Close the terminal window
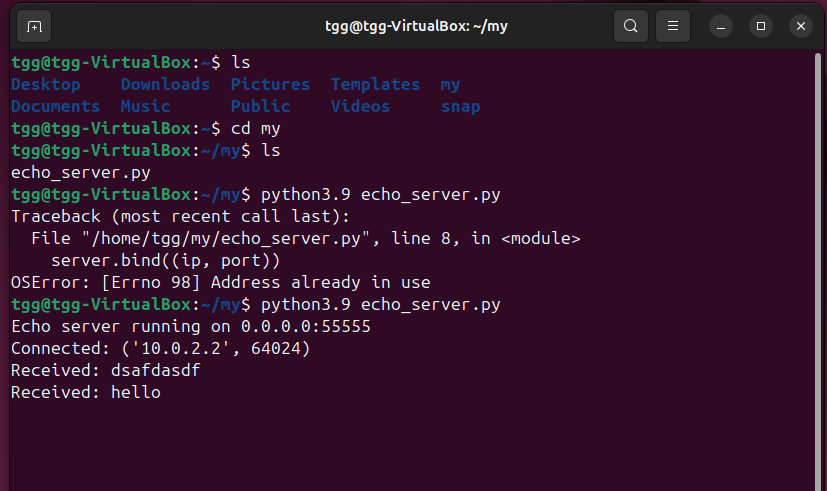Image resolution: width=827 pixels, height=491 pixels. (801, 26)
